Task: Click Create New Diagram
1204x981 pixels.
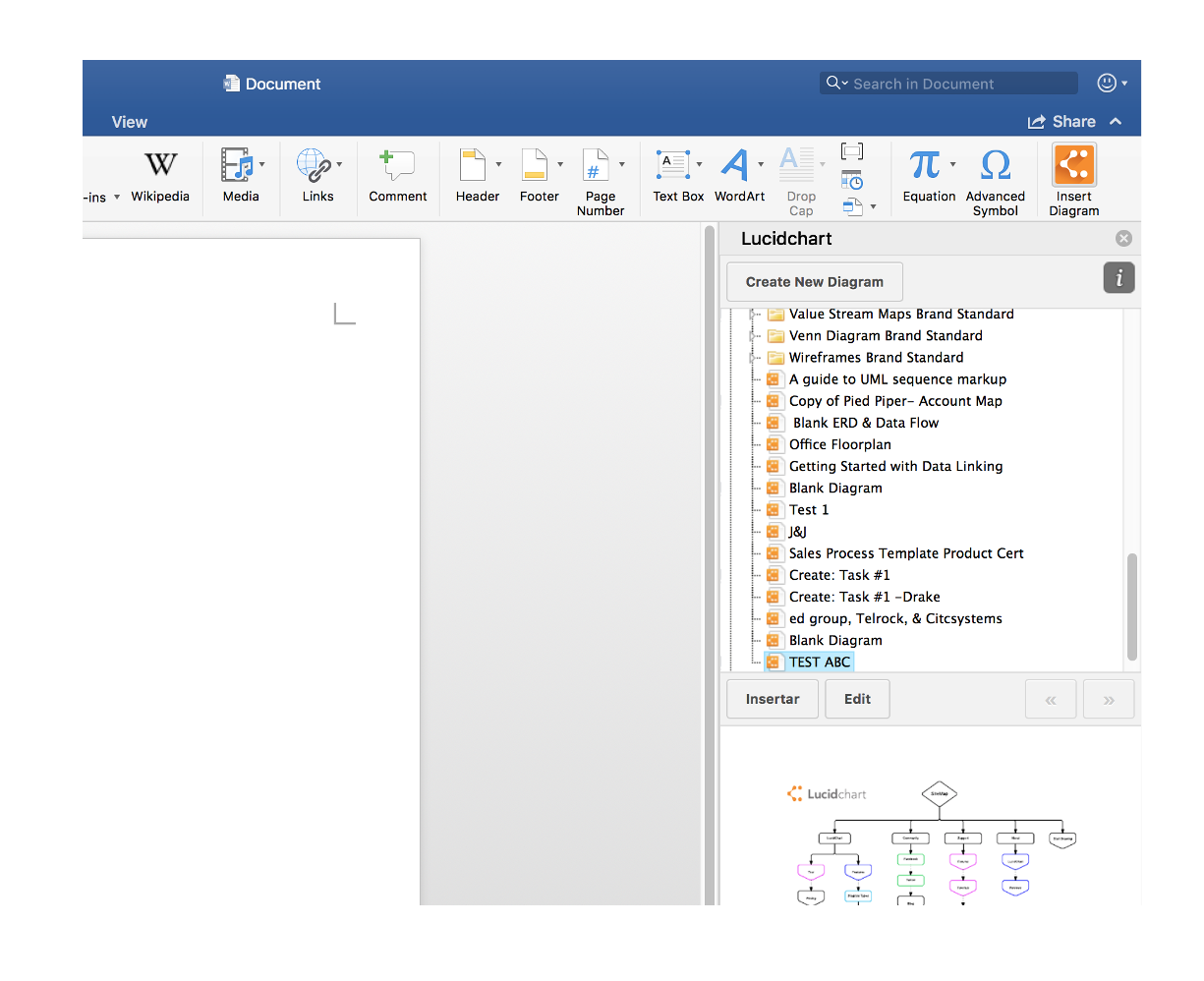Action: (815, 282)
